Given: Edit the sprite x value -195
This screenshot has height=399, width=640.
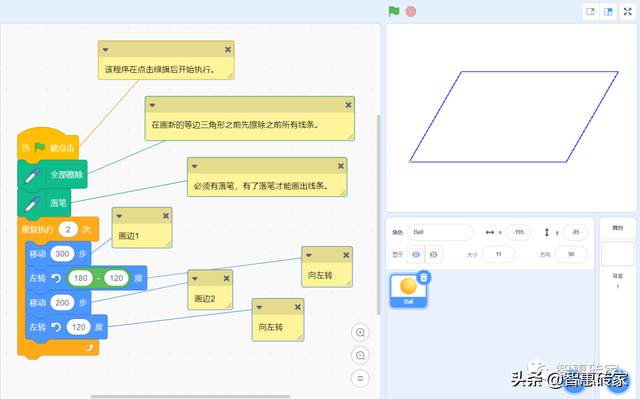Looking at the screenshot, I should 518,232.
